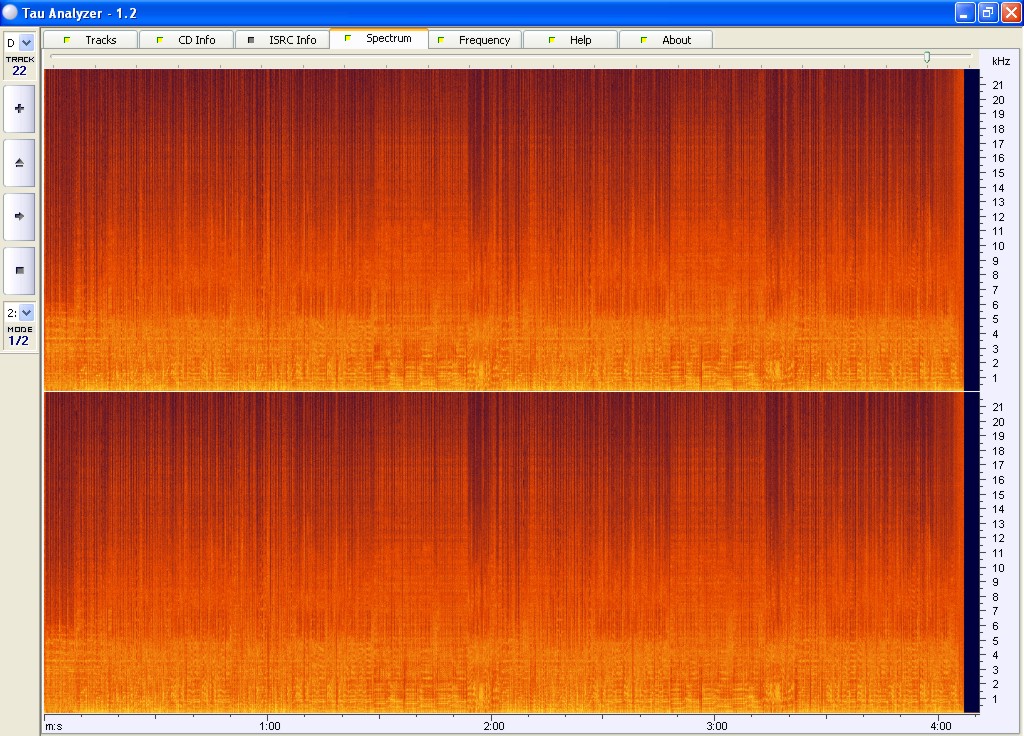Click the upper channel spectrogram
Screen dimensions: 1024x736
pyautogui.click(x=500, y=229)
